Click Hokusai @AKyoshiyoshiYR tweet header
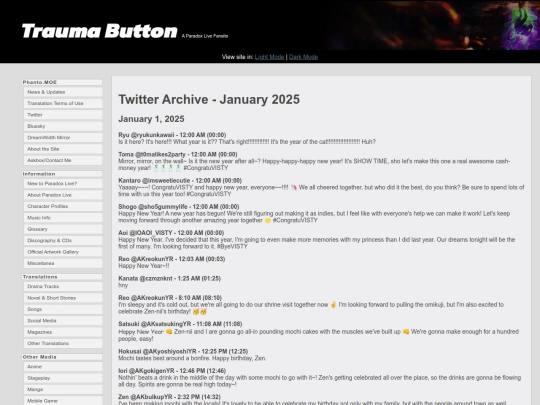 pyautogui.click(x=183, y=351)
